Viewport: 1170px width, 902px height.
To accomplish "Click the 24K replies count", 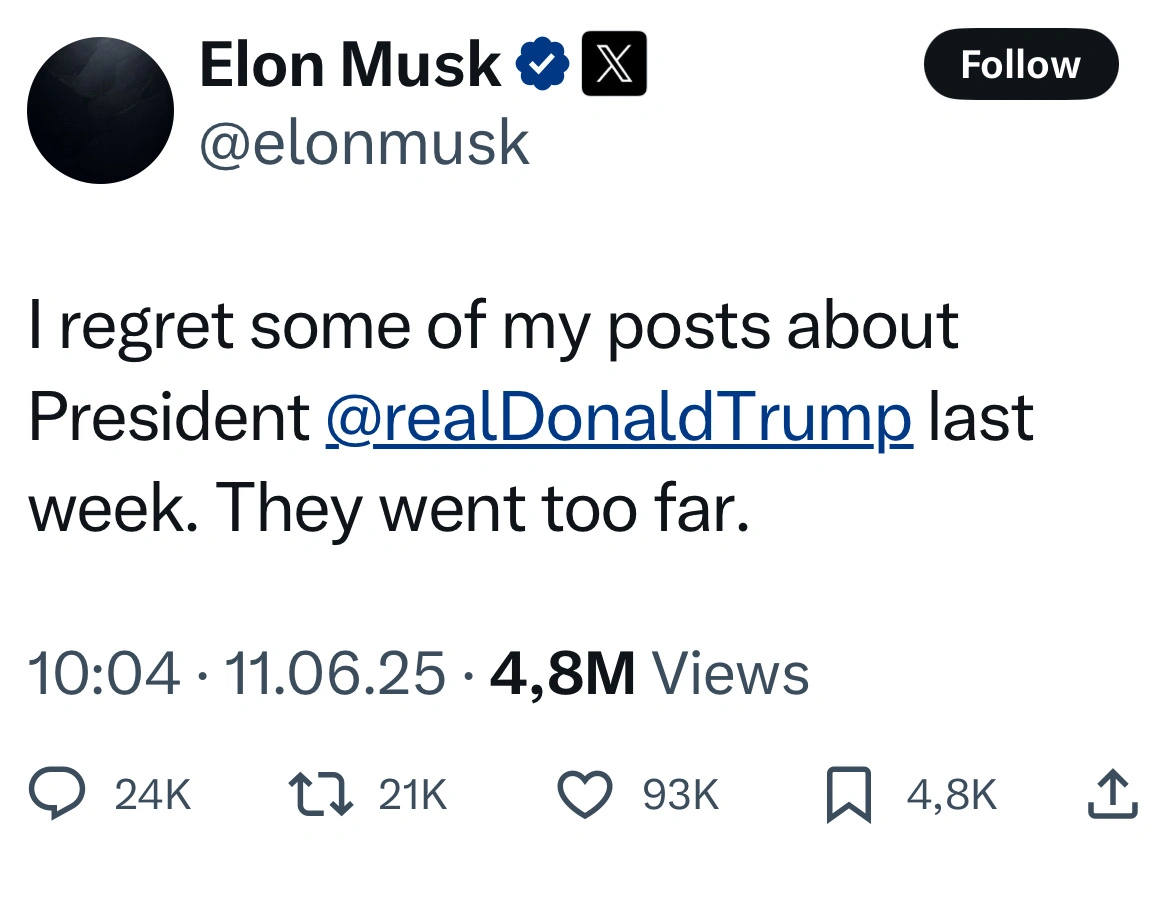I will click(153, 795).
